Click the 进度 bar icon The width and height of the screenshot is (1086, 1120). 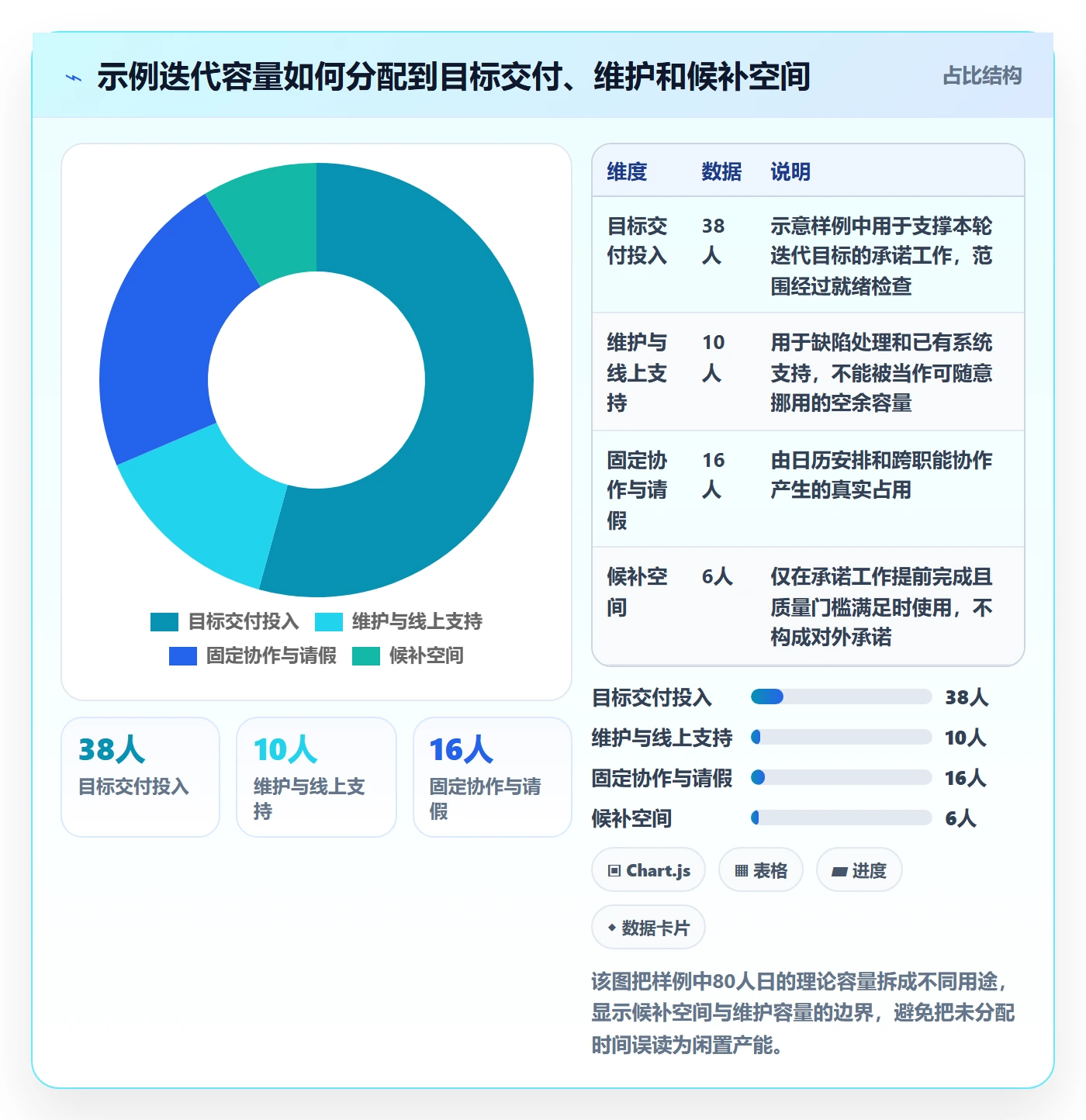(x=839, y=871)
